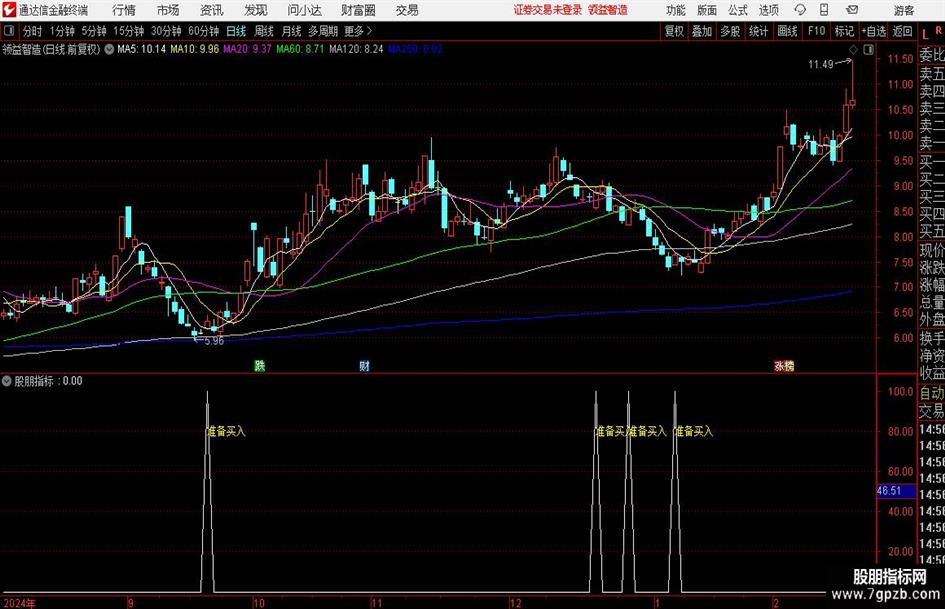Click the customer service headset icon
This screenshot has height=609, width=945.
(x=800, y=10)
